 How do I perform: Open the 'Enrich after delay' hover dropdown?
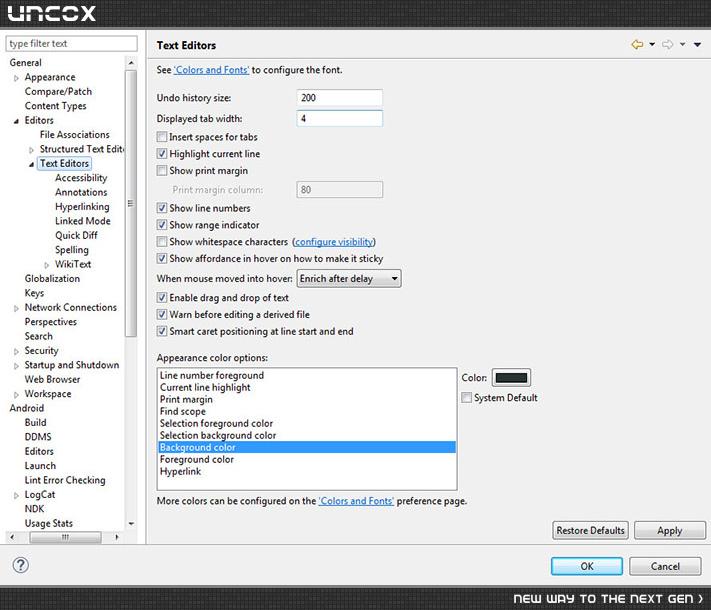(x=349, y=278)
